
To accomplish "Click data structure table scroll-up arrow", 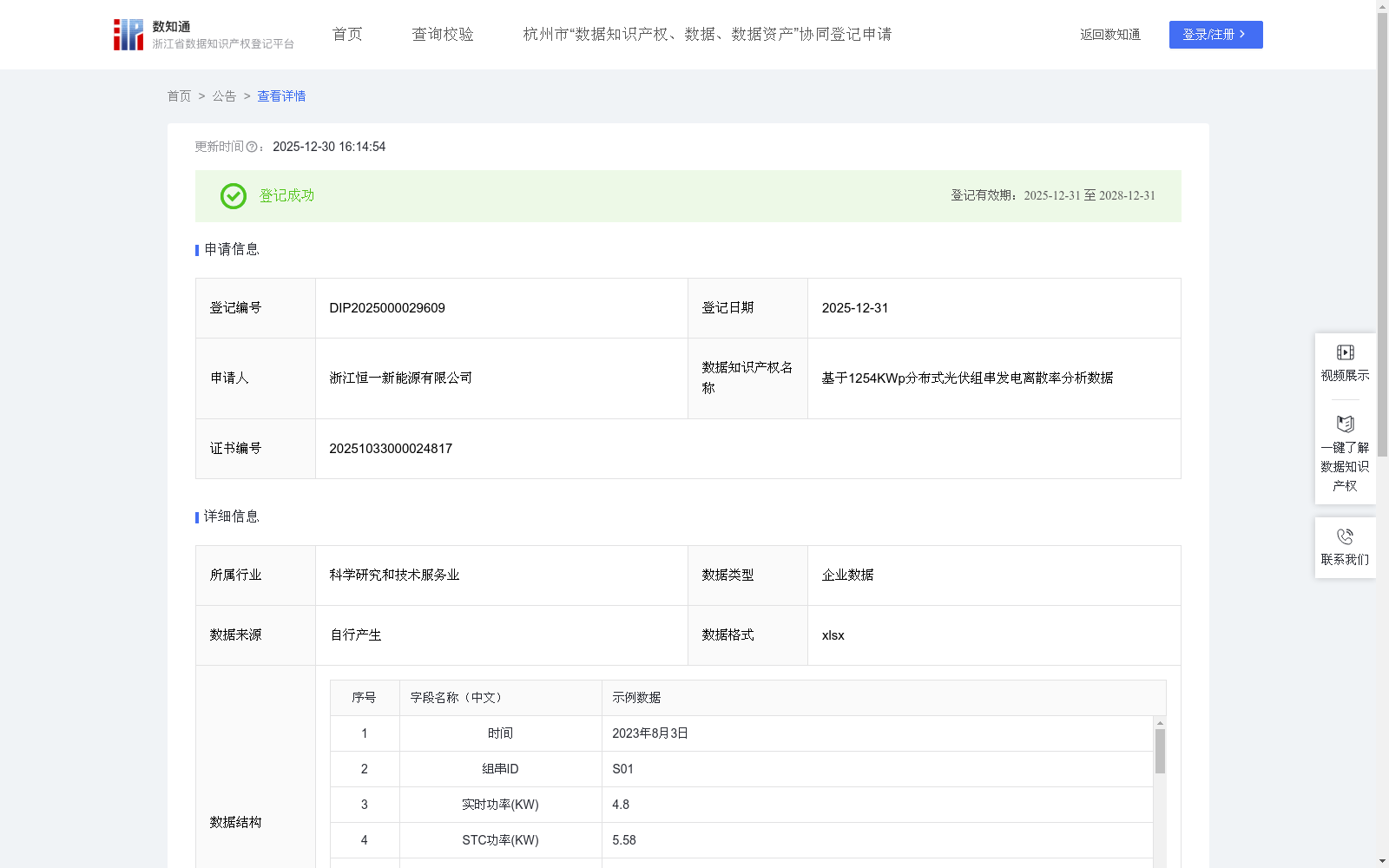I will [1160, 723].
